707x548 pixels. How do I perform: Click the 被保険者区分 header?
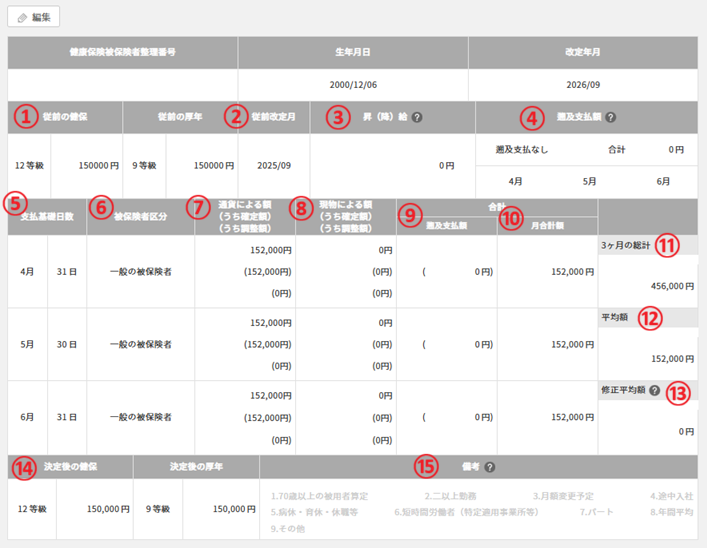coord(140,216)
